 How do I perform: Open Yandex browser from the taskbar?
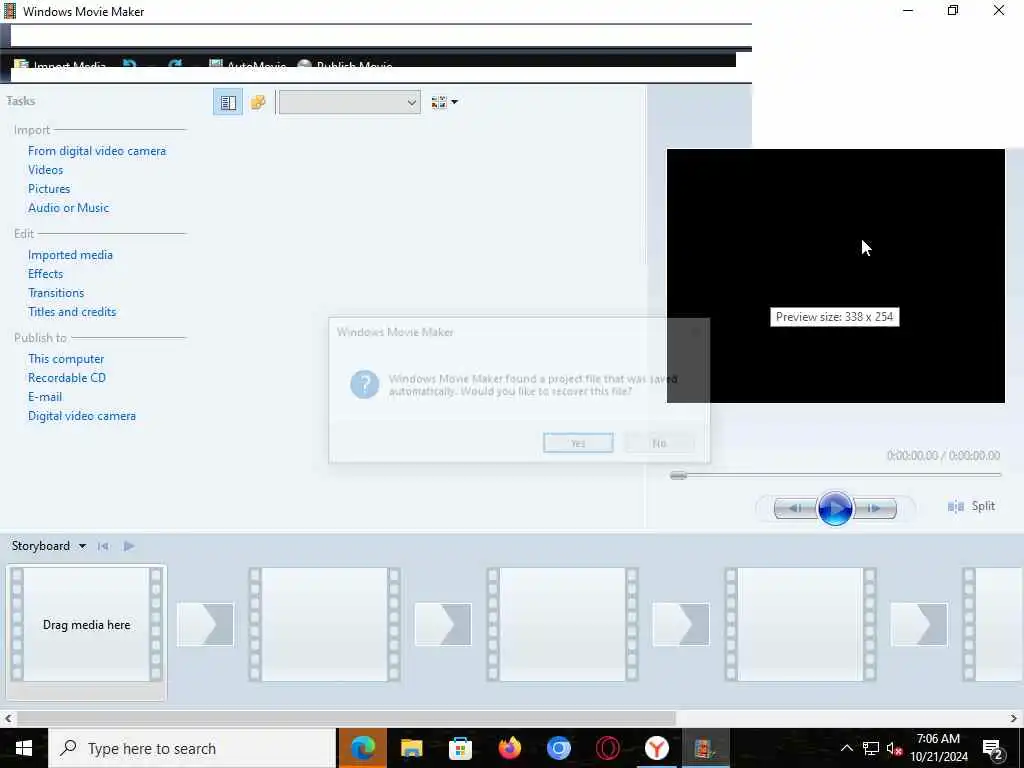pos(656,748)
